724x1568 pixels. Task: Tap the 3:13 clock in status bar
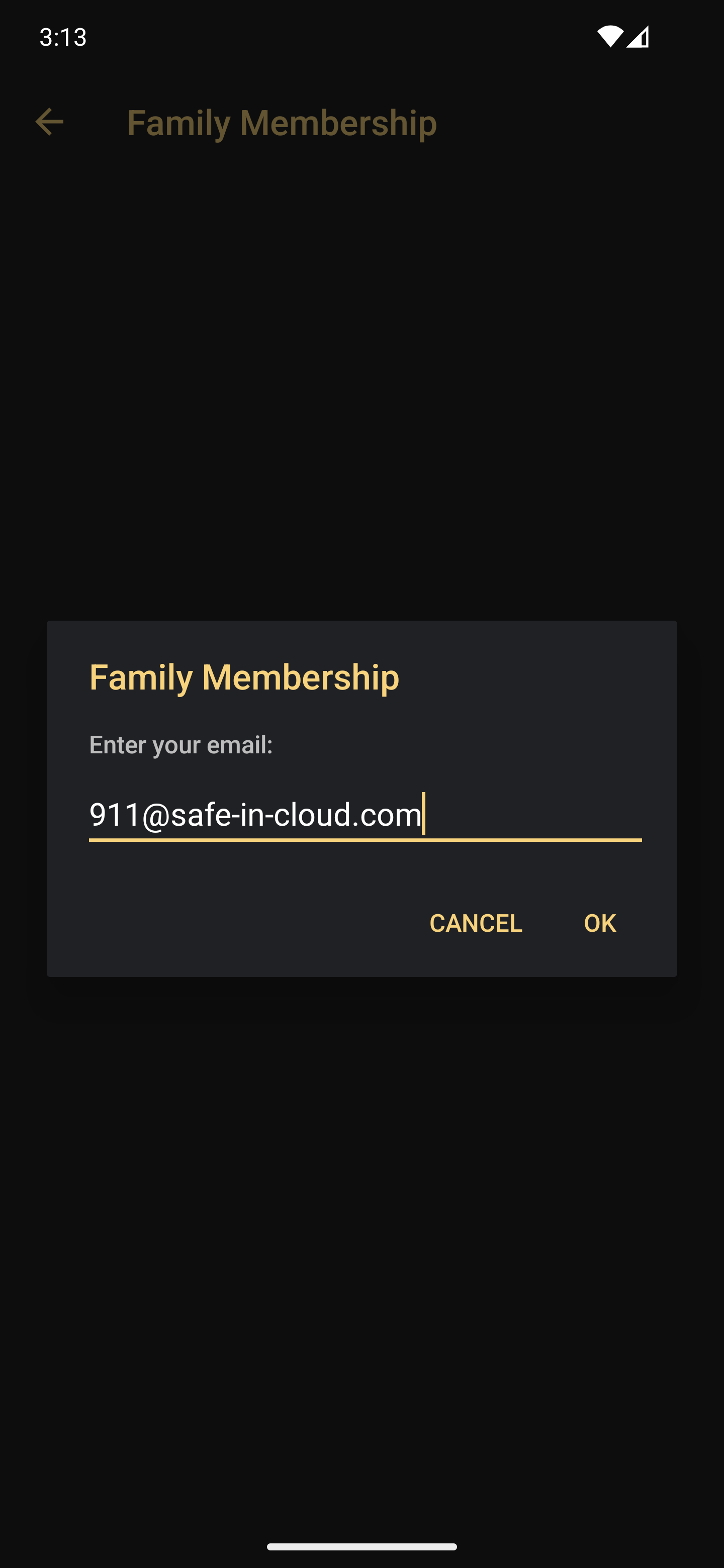tap(63, 37)
